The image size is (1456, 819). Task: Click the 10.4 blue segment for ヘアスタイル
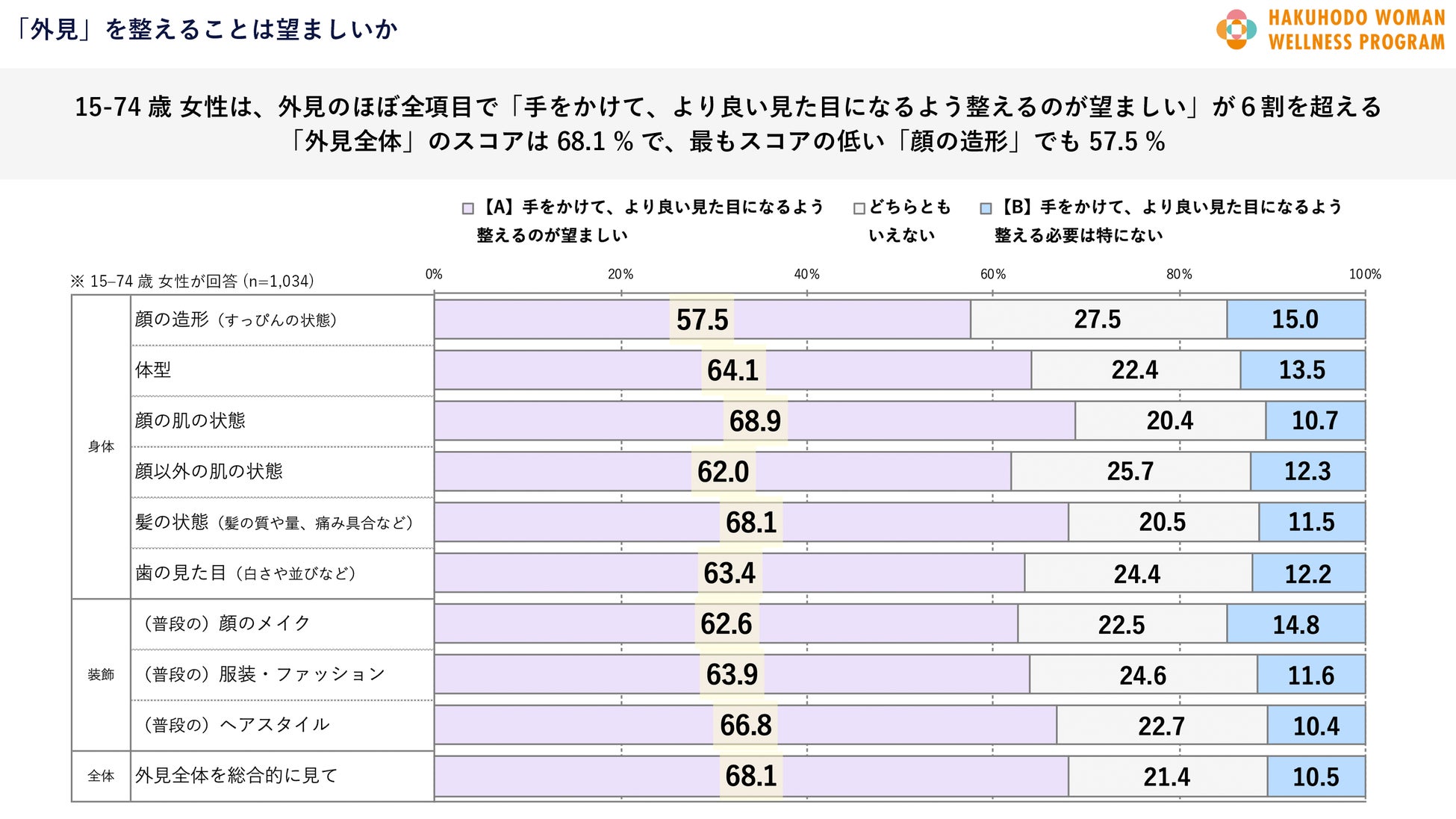click(1316, 725)
